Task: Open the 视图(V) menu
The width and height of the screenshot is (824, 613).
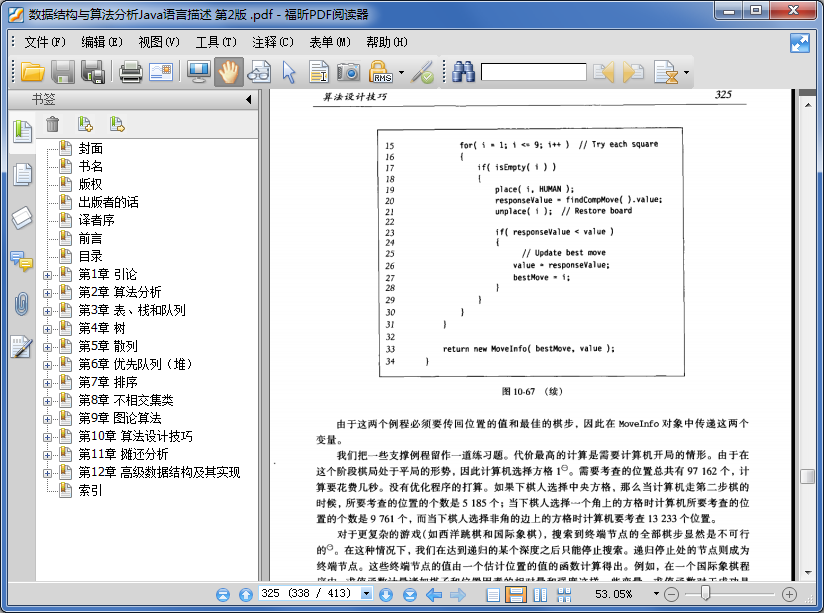Action: pyautogui.click(x=159, y=42)
